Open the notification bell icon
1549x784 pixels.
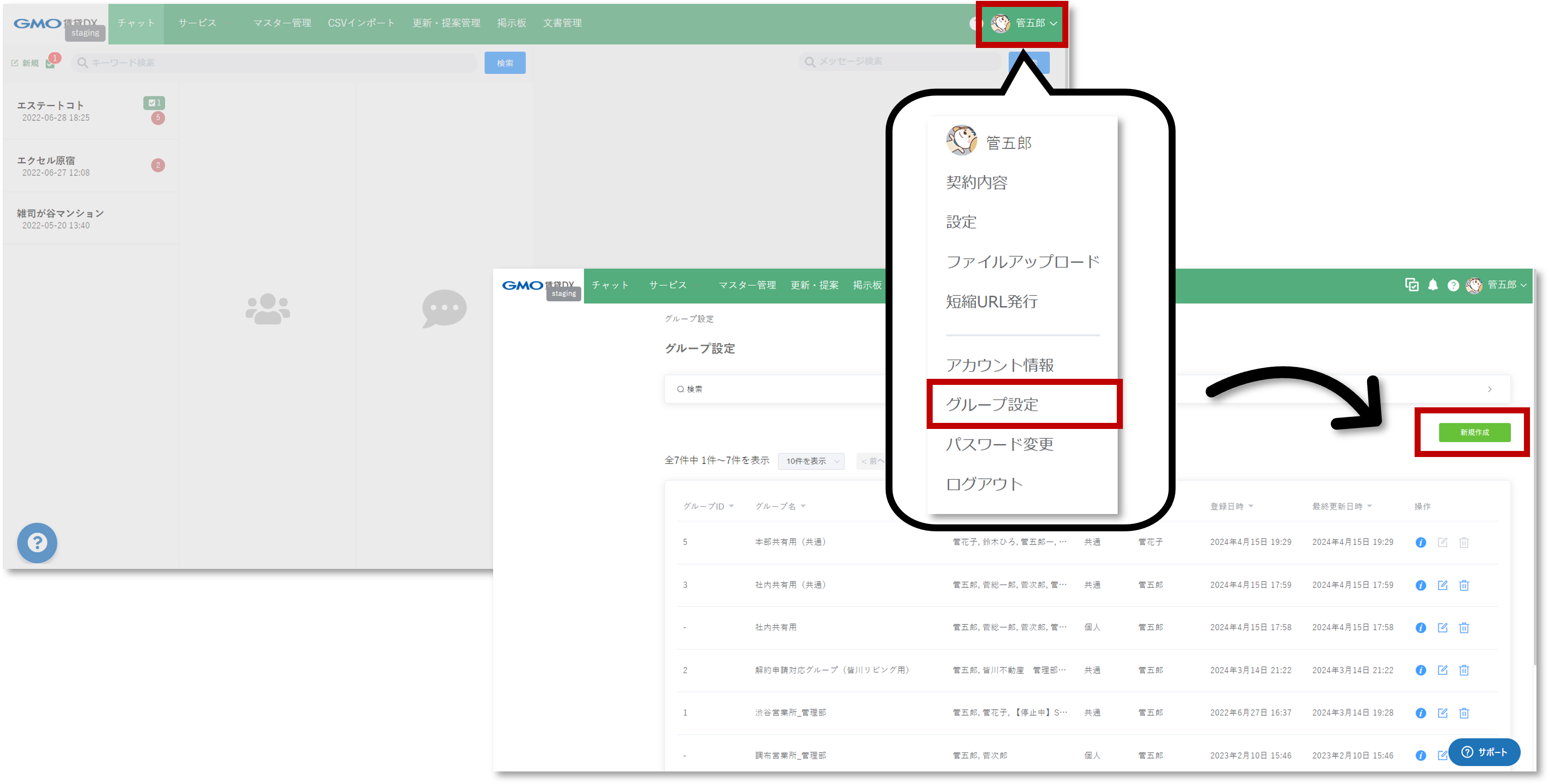1434,286
